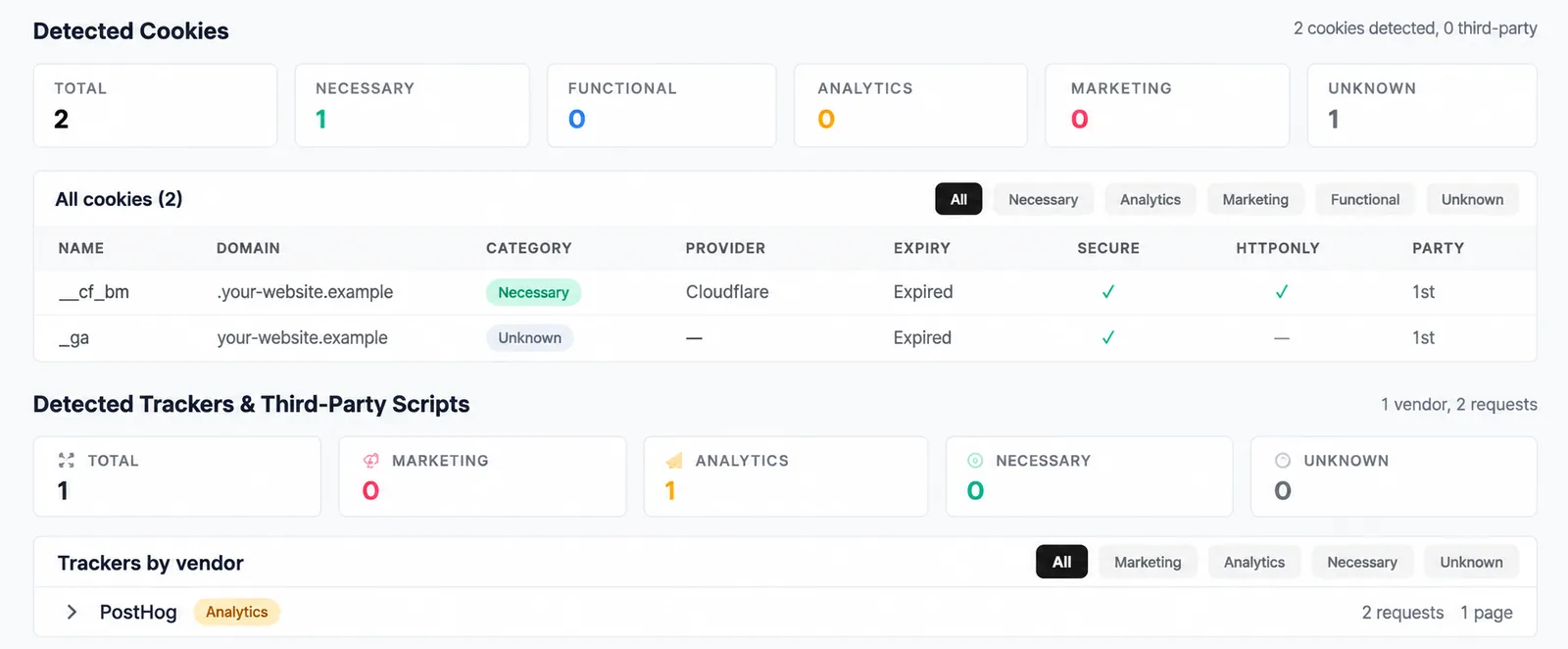
Task: Sort by the HTTPONLY column header
Action: [1278, 248]
